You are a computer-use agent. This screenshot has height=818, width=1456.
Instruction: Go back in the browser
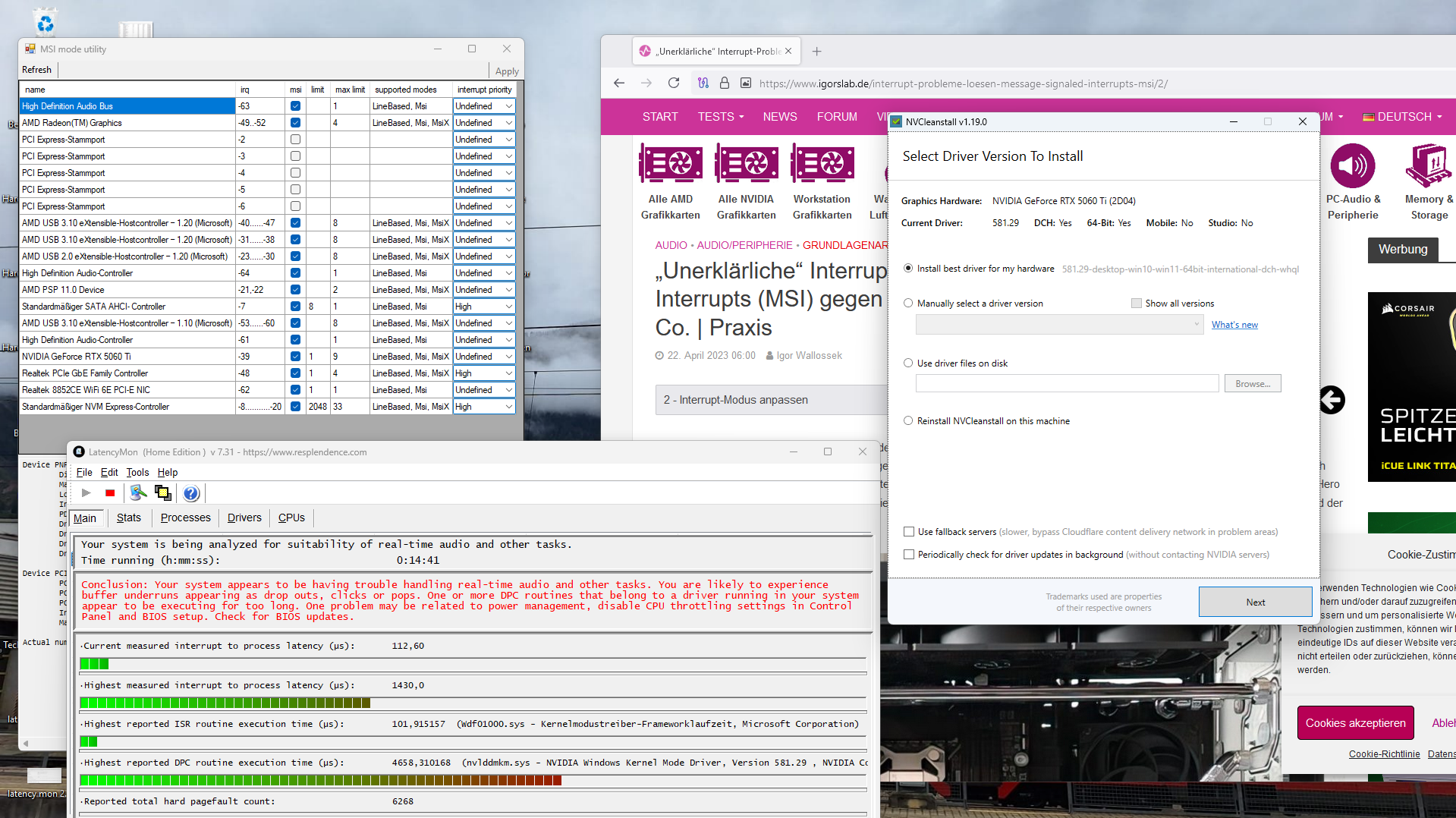point(619,83)
